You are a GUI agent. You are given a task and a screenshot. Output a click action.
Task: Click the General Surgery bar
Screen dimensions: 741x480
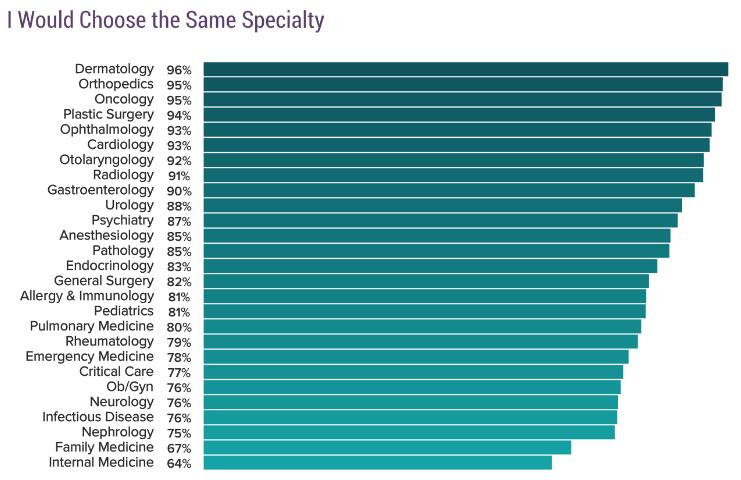click(426, 281)
